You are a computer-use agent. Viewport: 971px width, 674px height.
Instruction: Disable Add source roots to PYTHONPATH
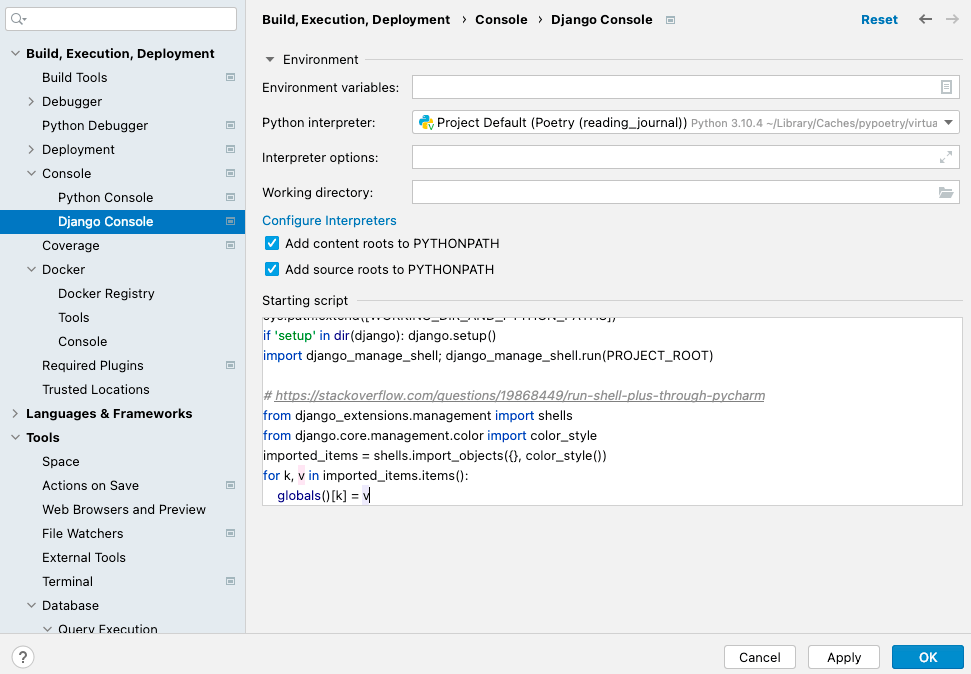point(271,268)
